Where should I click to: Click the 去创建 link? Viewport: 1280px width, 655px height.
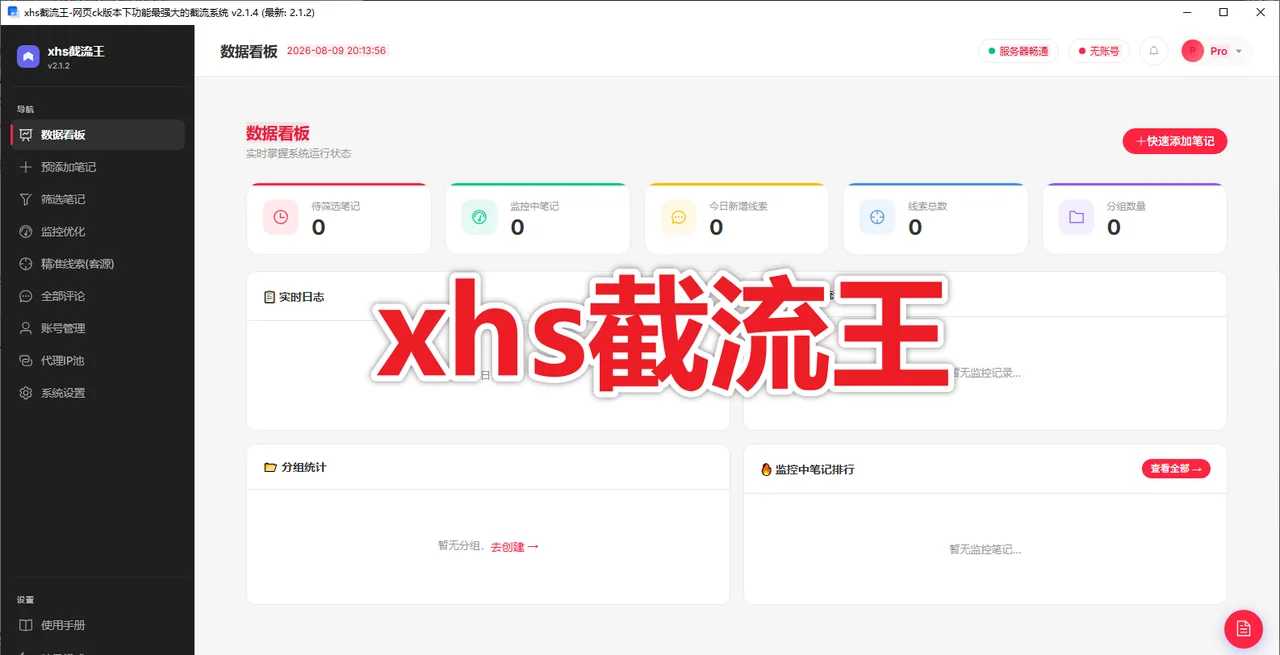pos(515,547)
